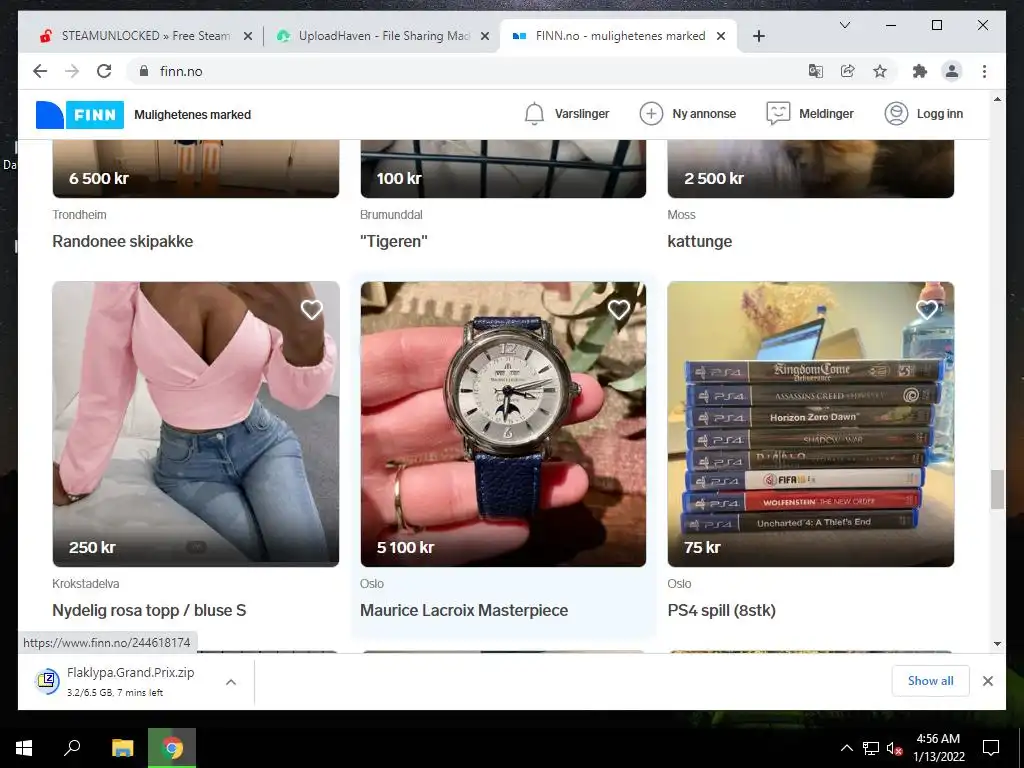Click the scrollbar down arrow

[997, 644]
